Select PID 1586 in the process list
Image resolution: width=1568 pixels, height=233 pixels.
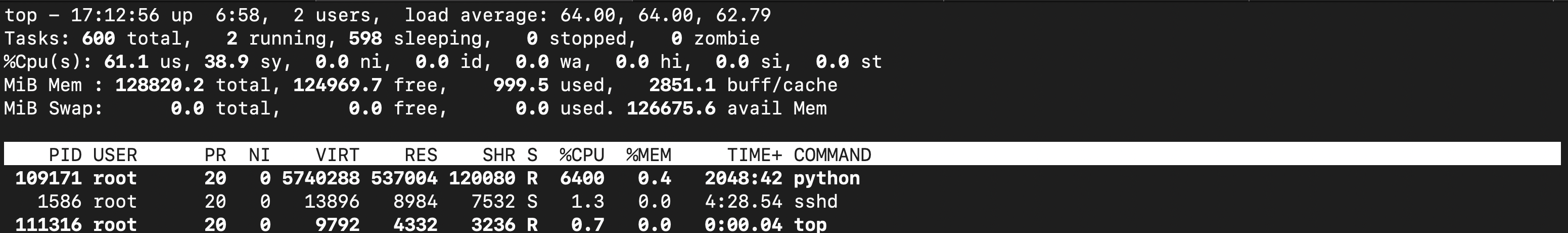(x=59, y=201)
